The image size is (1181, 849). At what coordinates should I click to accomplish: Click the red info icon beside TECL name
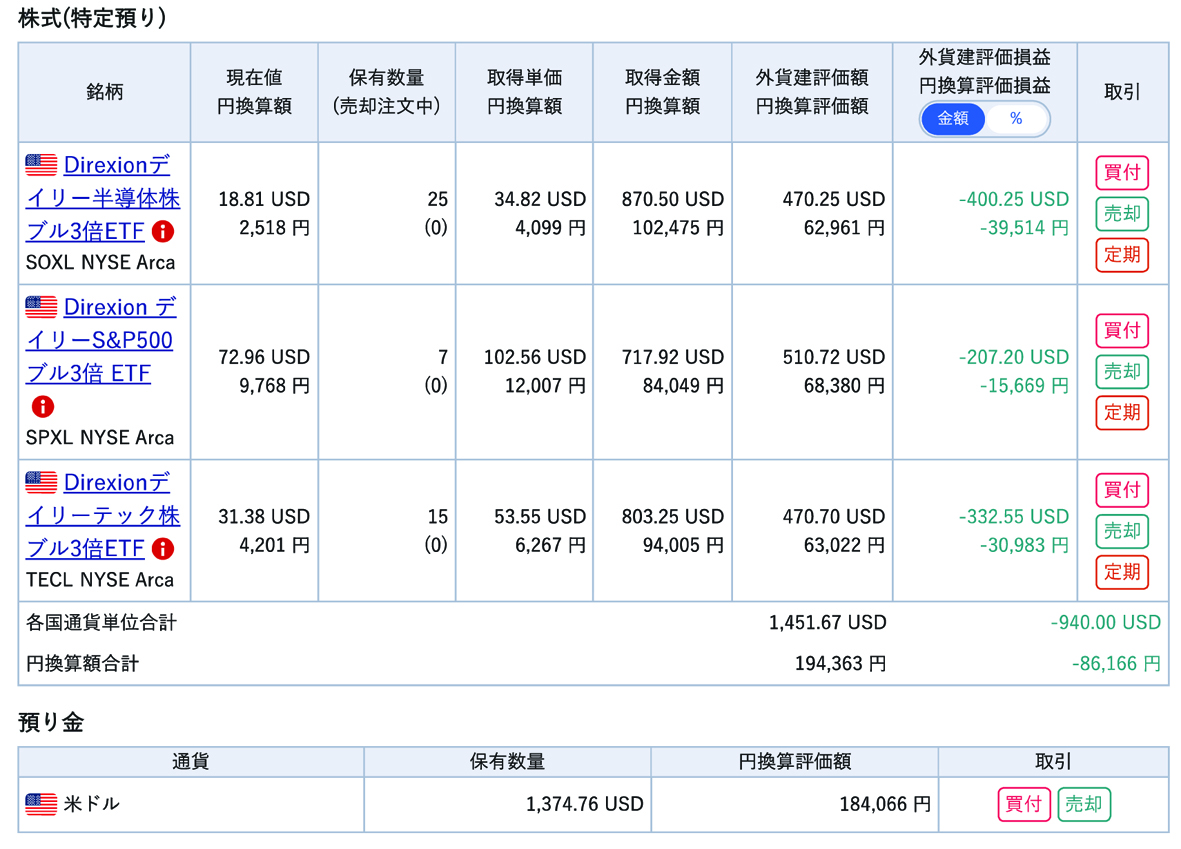pos(163,548)
